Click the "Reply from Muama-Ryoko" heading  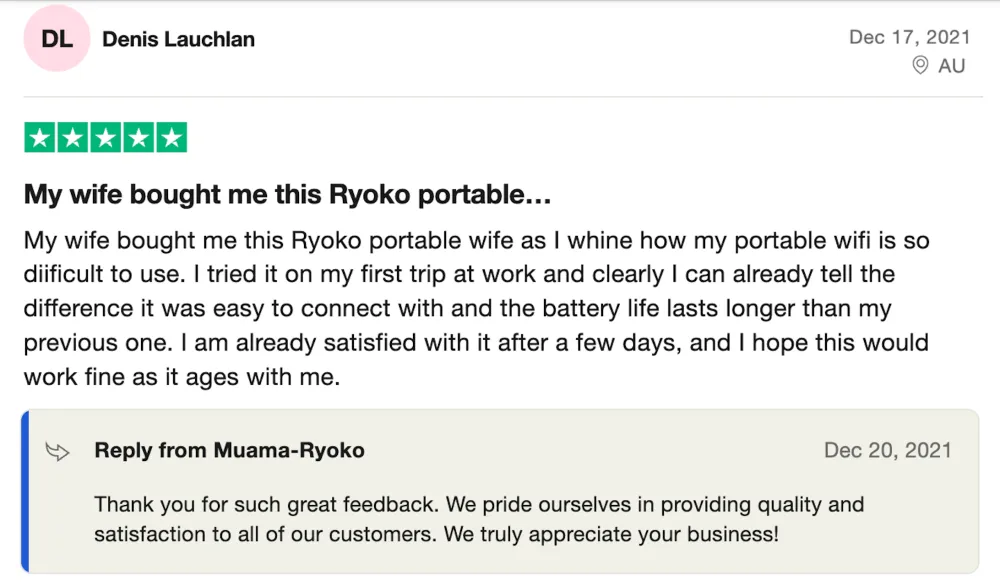229,450
